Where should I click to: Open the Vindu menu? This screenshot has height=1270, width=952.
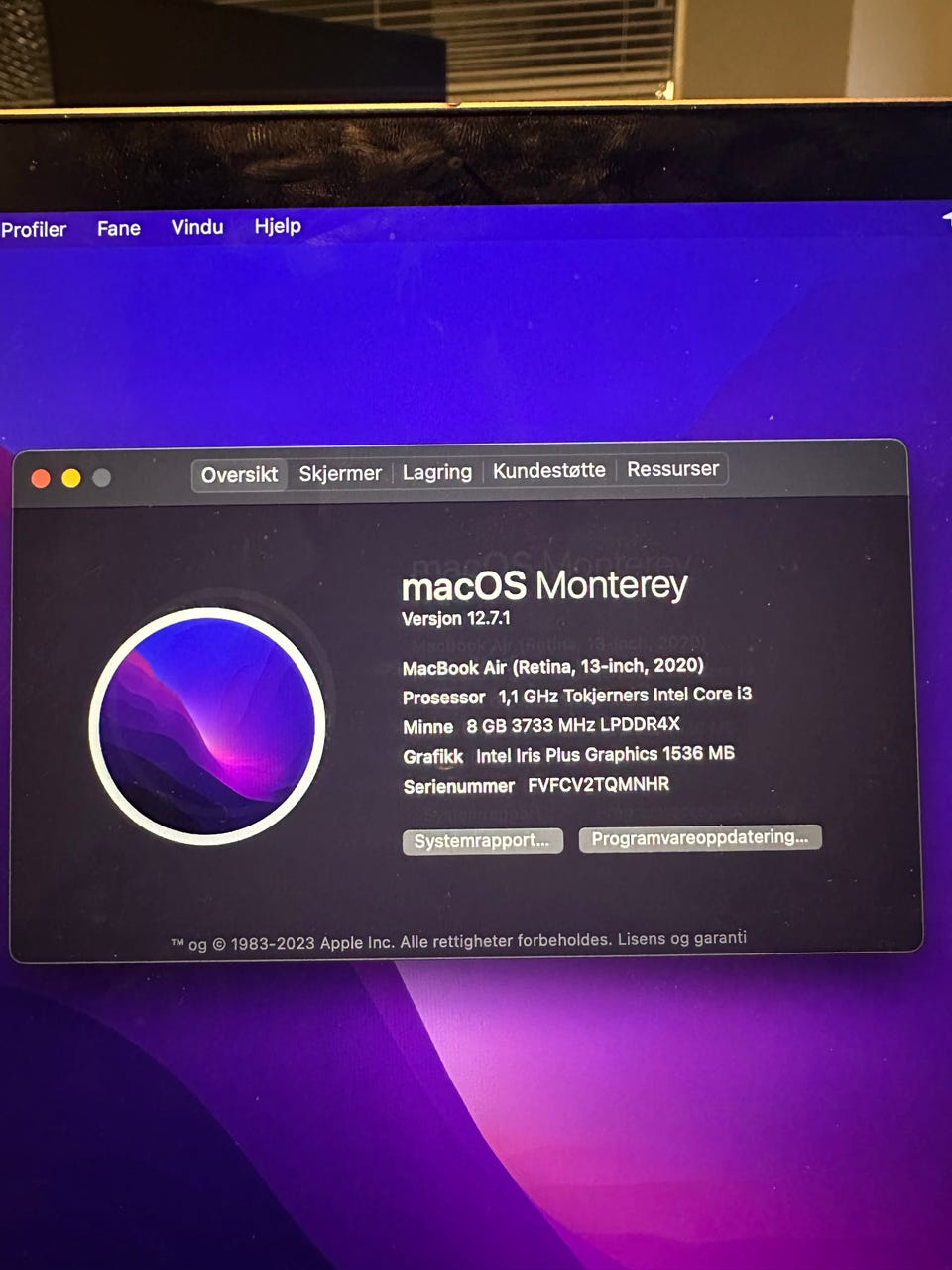point(197,227)
